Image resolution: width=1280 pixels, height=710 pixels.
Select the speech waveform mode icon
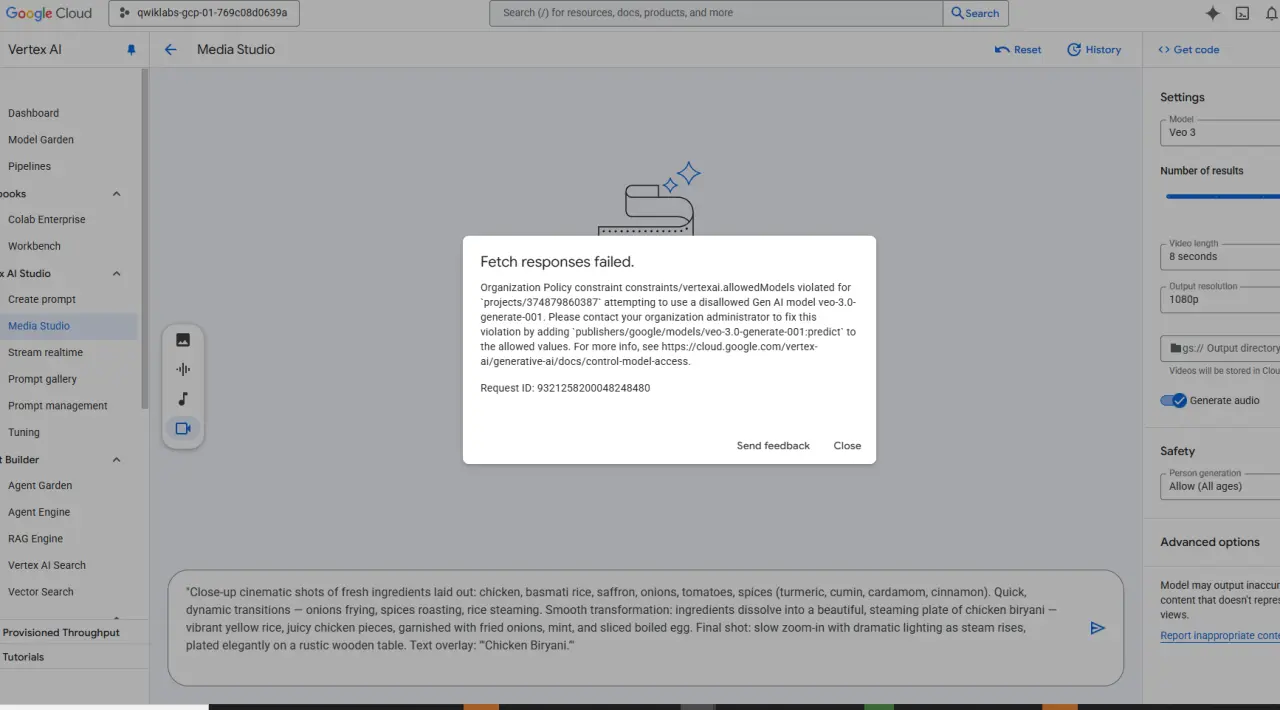[x=183, y=369]
